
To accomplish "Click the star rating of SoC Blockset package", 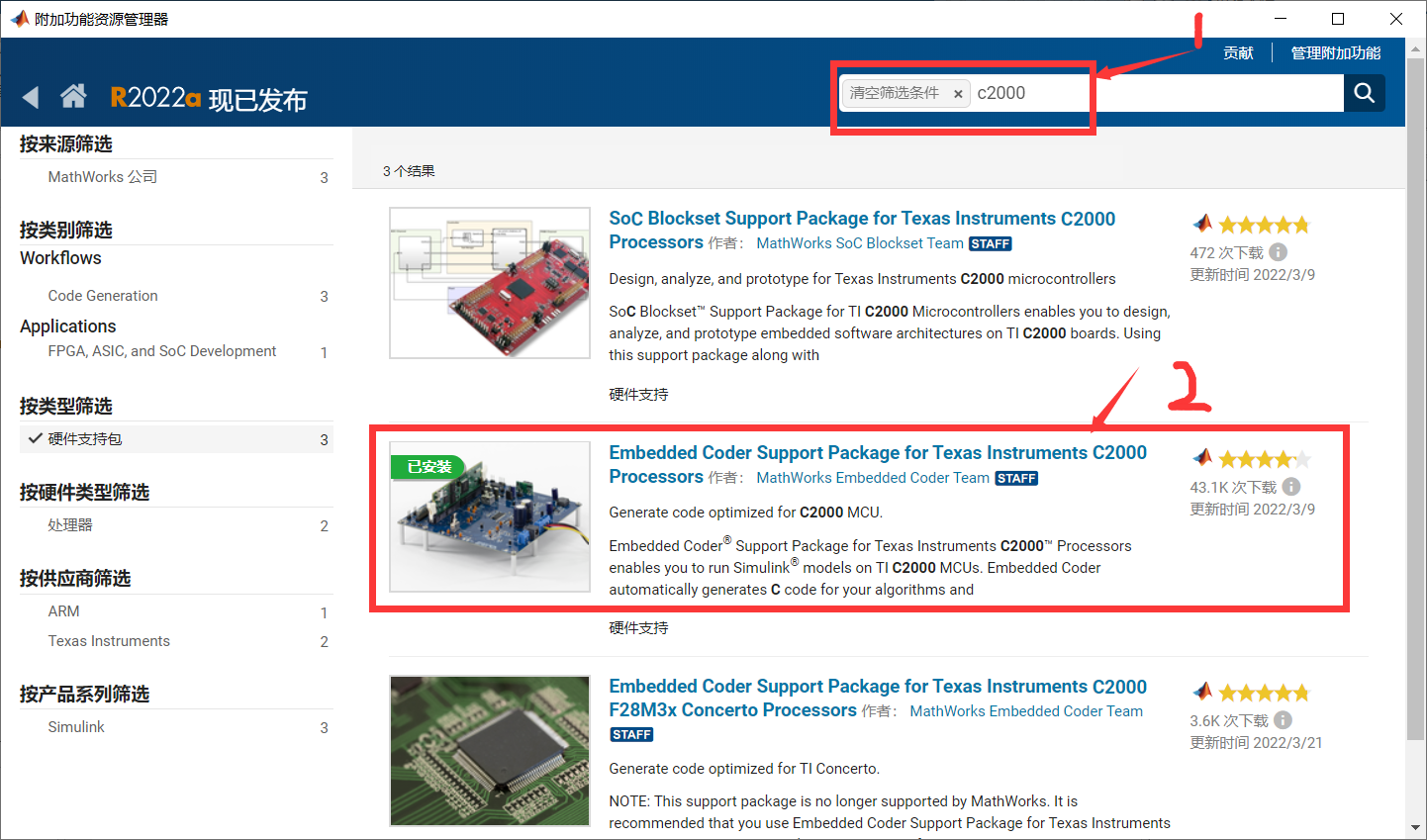I will click(1265, 225).
